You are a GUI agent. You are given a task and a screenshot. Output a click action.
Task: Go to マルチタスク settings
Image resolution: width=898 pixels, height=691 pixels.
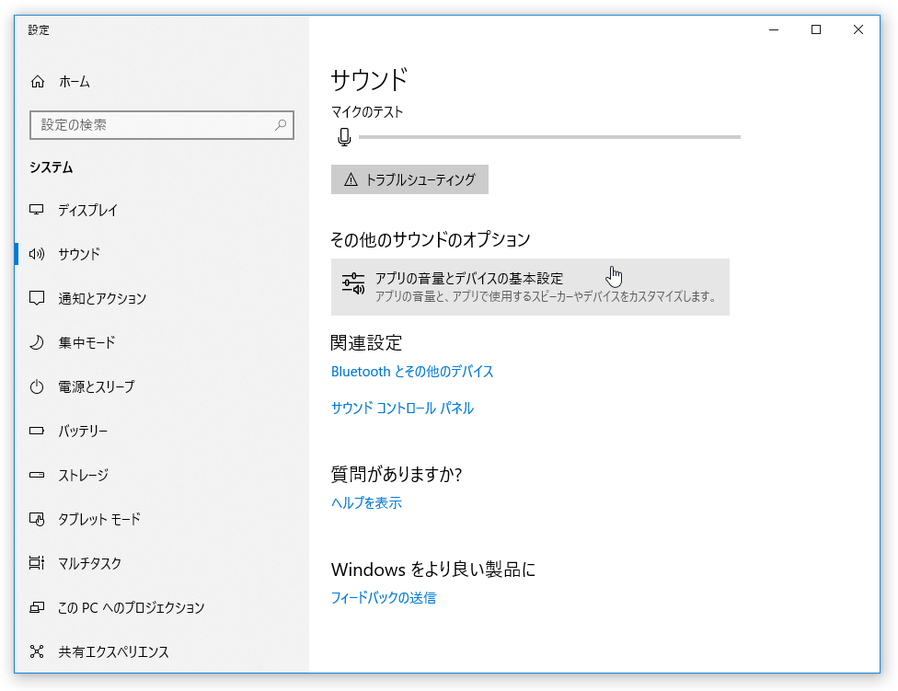[x=89, y=563]
